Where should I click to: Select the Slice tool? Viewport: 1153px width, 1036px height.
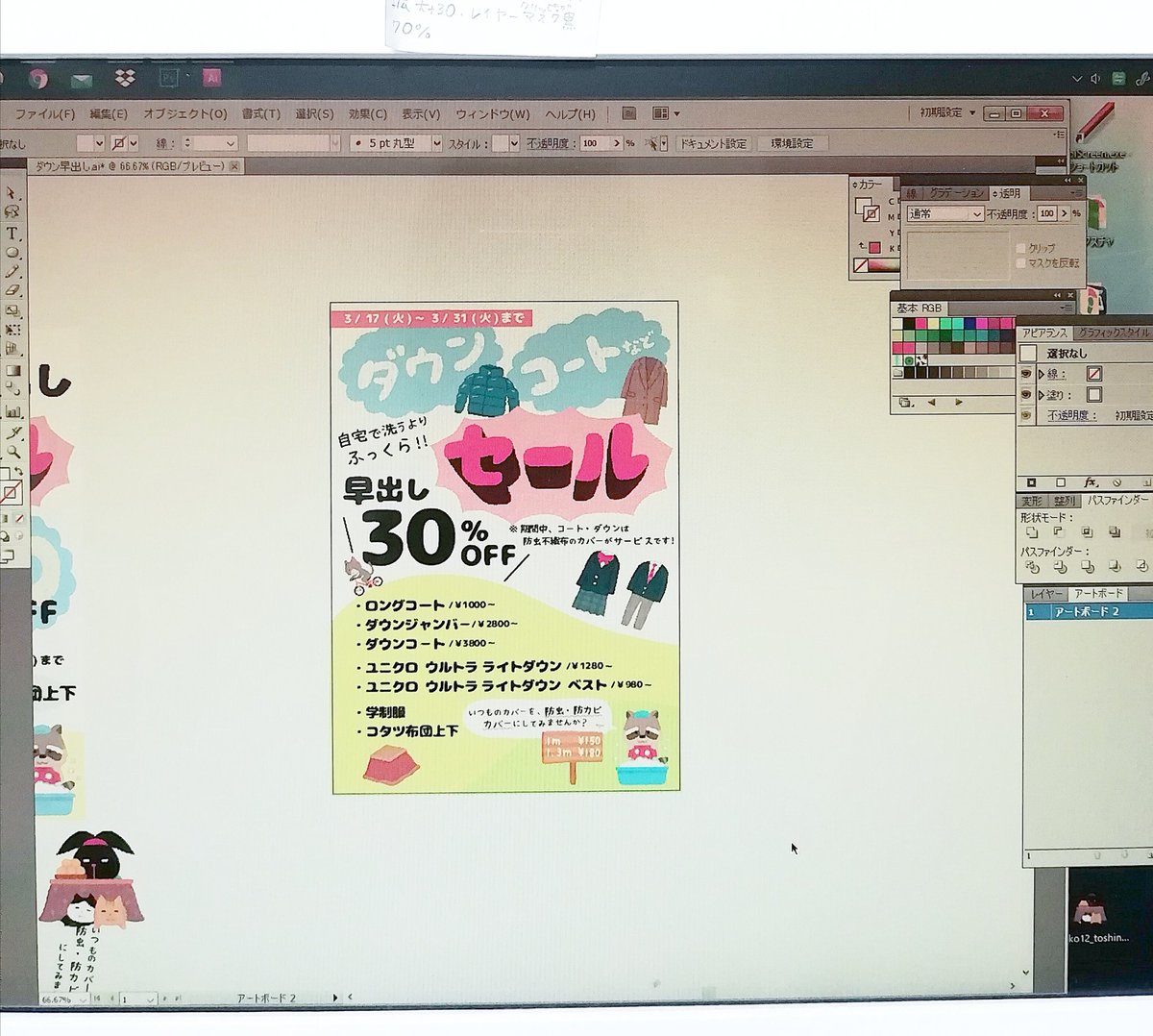point(13,432)
